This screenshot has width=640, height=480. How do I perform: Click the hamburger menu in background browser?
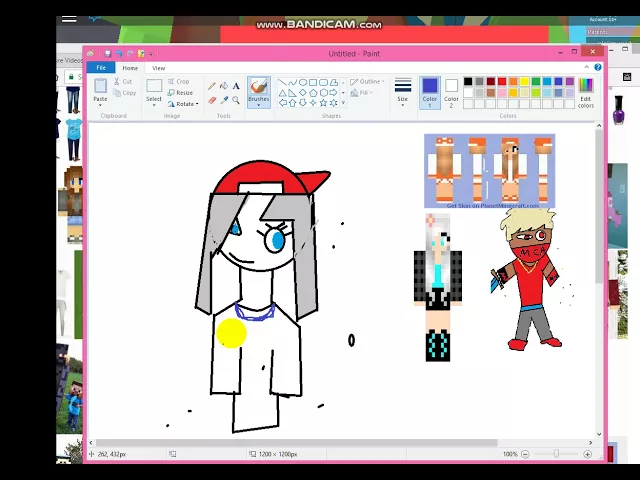(x=69, y=19)
